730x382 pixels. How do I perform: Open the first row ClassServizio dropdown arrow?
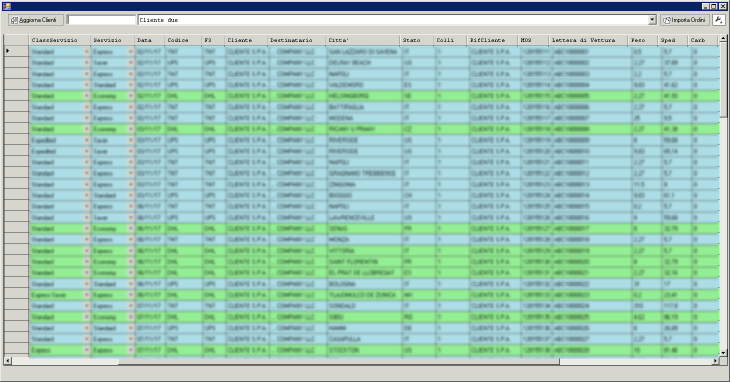[x=86, y=52]
